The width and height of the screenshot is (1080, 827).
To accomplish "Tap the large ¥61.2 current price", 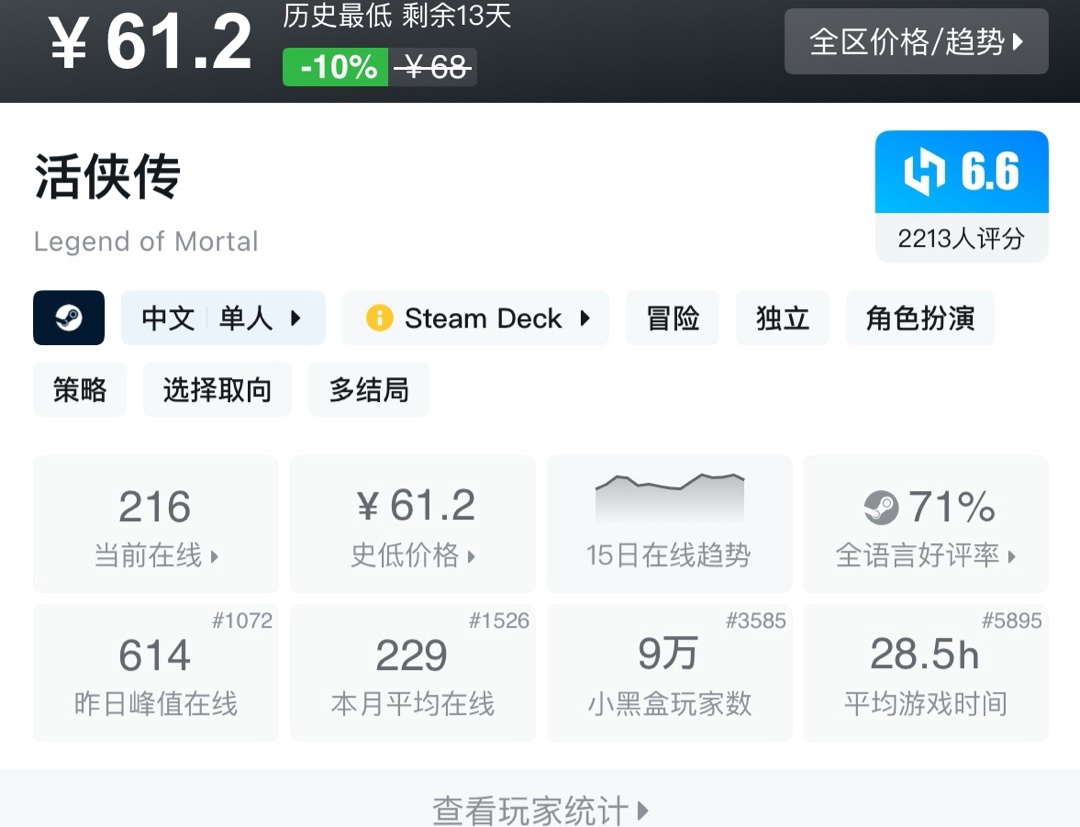I will tap(149, 43).
